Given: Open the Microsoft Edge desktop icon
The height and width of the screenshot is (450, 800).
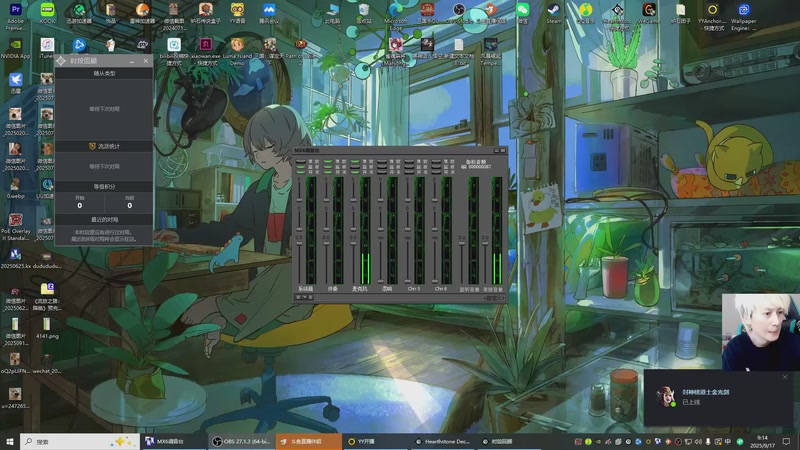Looking at the screenshot, I should point(396,16).
